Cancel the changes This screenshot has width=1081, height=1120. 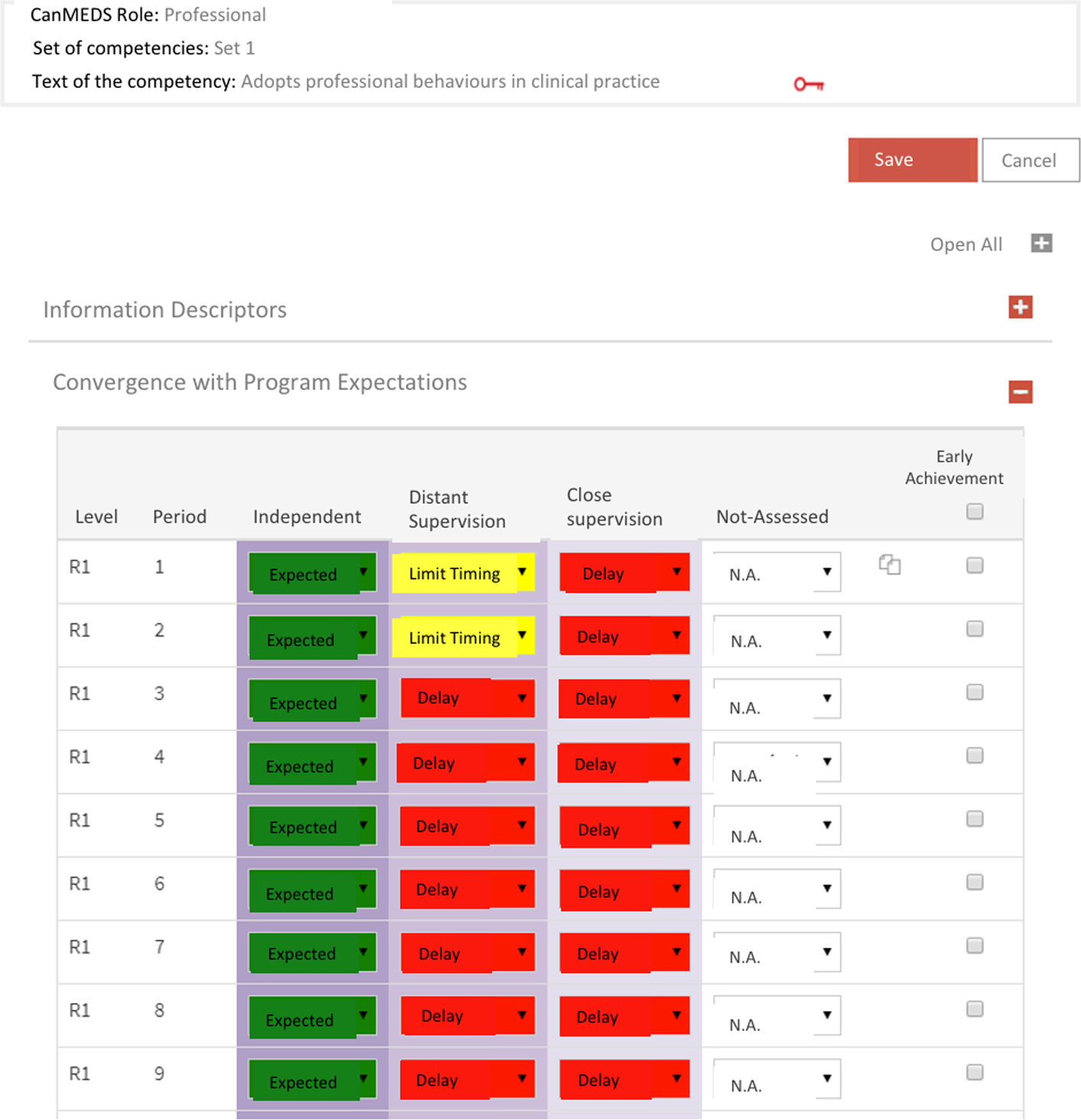[x=1031, y=160]
